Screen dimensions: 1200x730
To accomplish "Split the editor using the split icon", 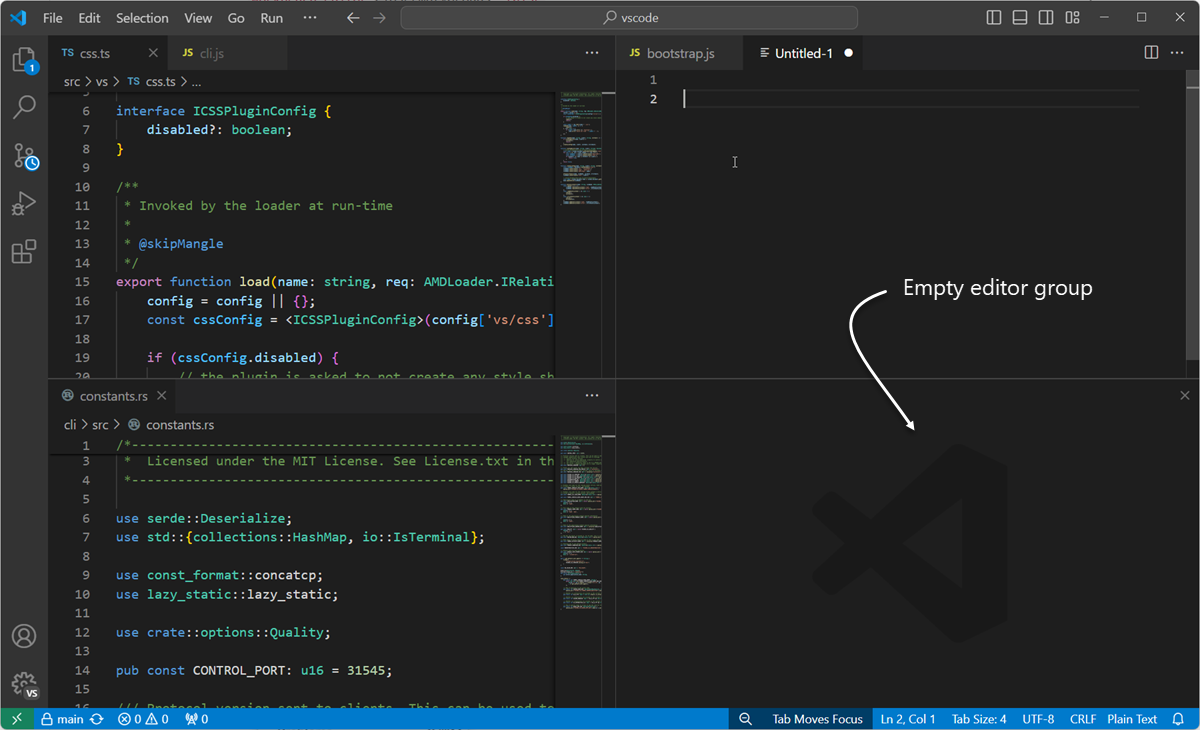I will (x=1151, y=52).
